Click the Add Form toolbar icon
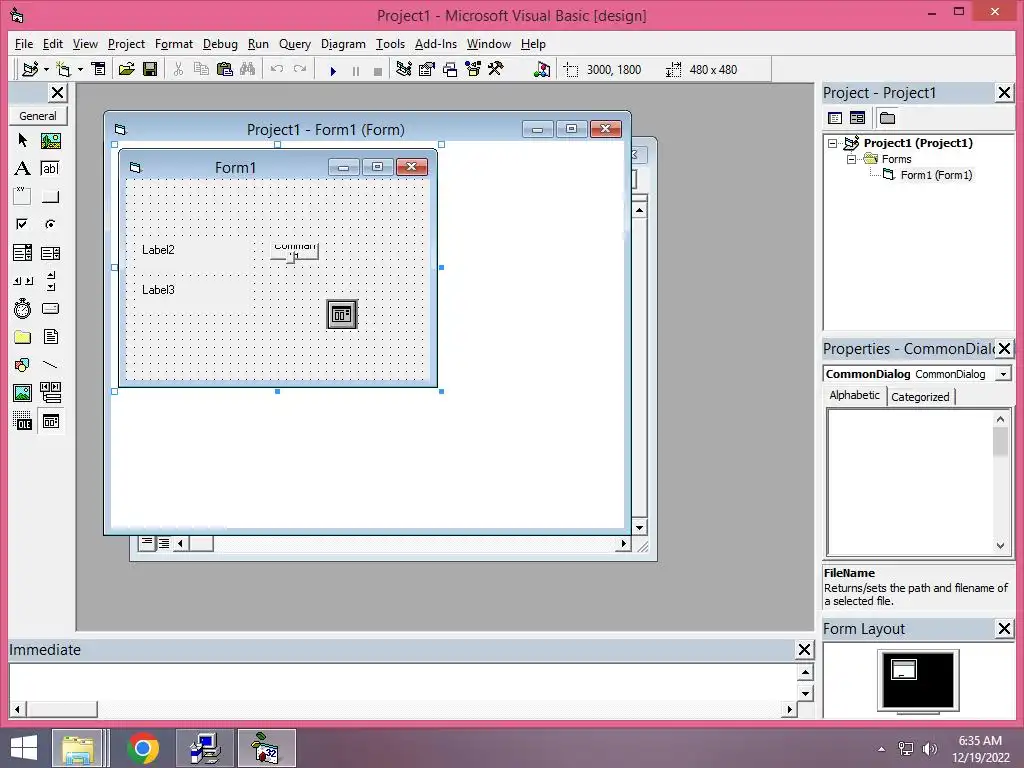 point(63,69)
